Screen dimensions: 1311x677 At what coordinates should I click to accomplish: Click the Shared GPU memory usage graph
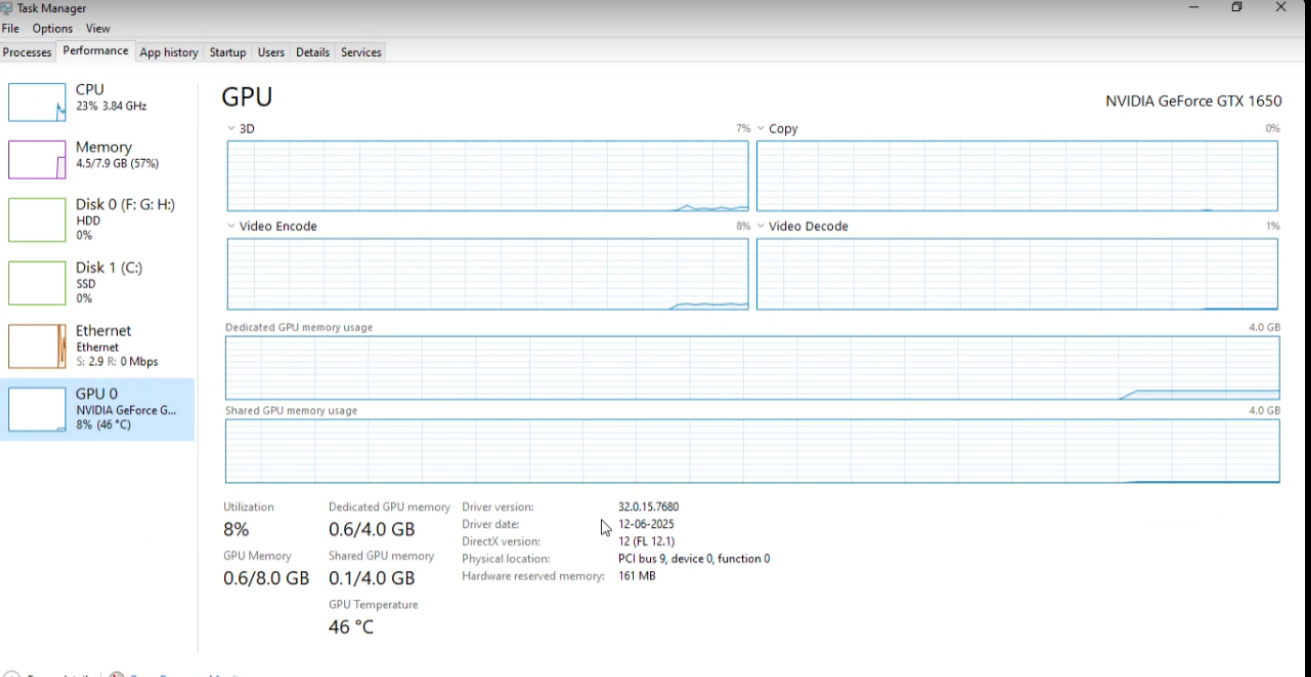point(752,451)
